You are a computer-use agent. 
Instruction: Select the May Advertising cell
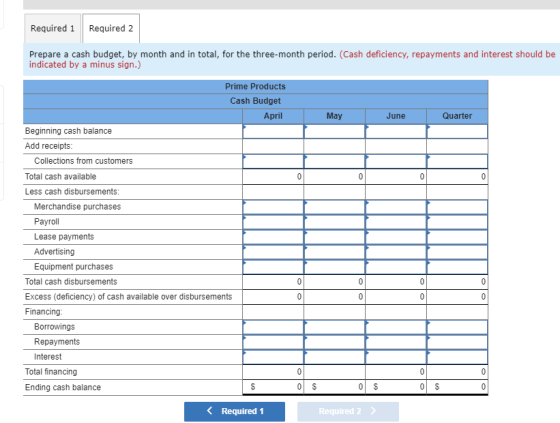(x=335, y=252)
